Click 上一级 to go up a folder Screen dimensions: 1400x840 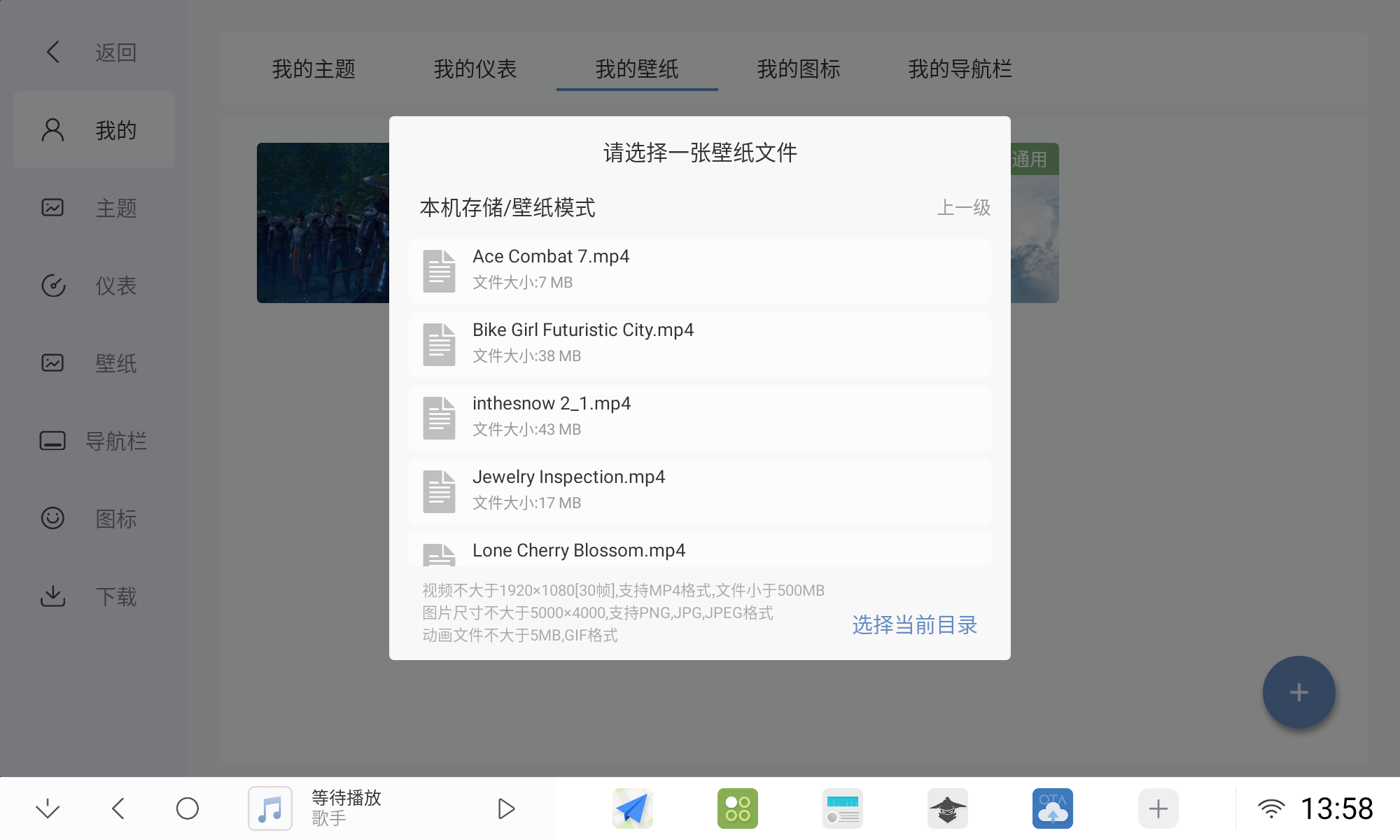[x=964, y=208]
